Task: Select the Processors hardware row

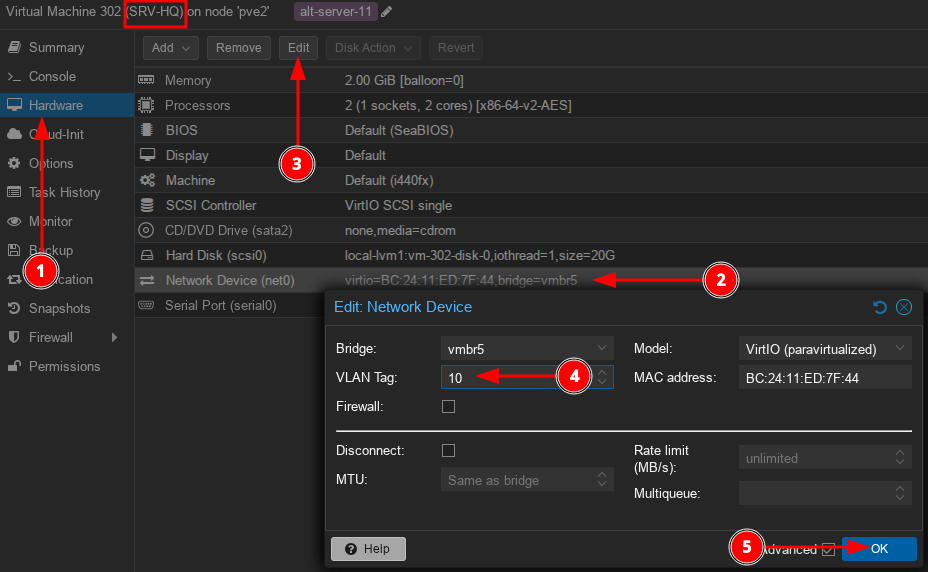Action: 197,105
